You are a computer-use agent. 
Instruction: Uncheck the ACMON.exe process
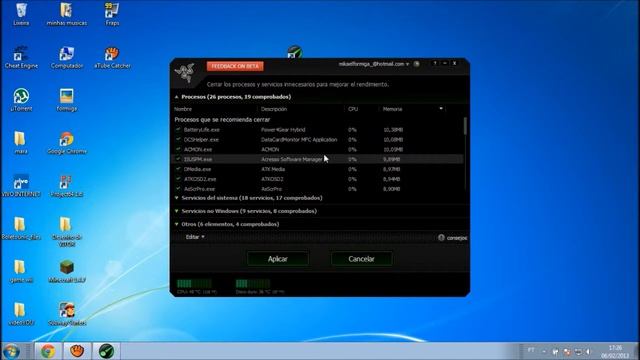click(178, 149)
